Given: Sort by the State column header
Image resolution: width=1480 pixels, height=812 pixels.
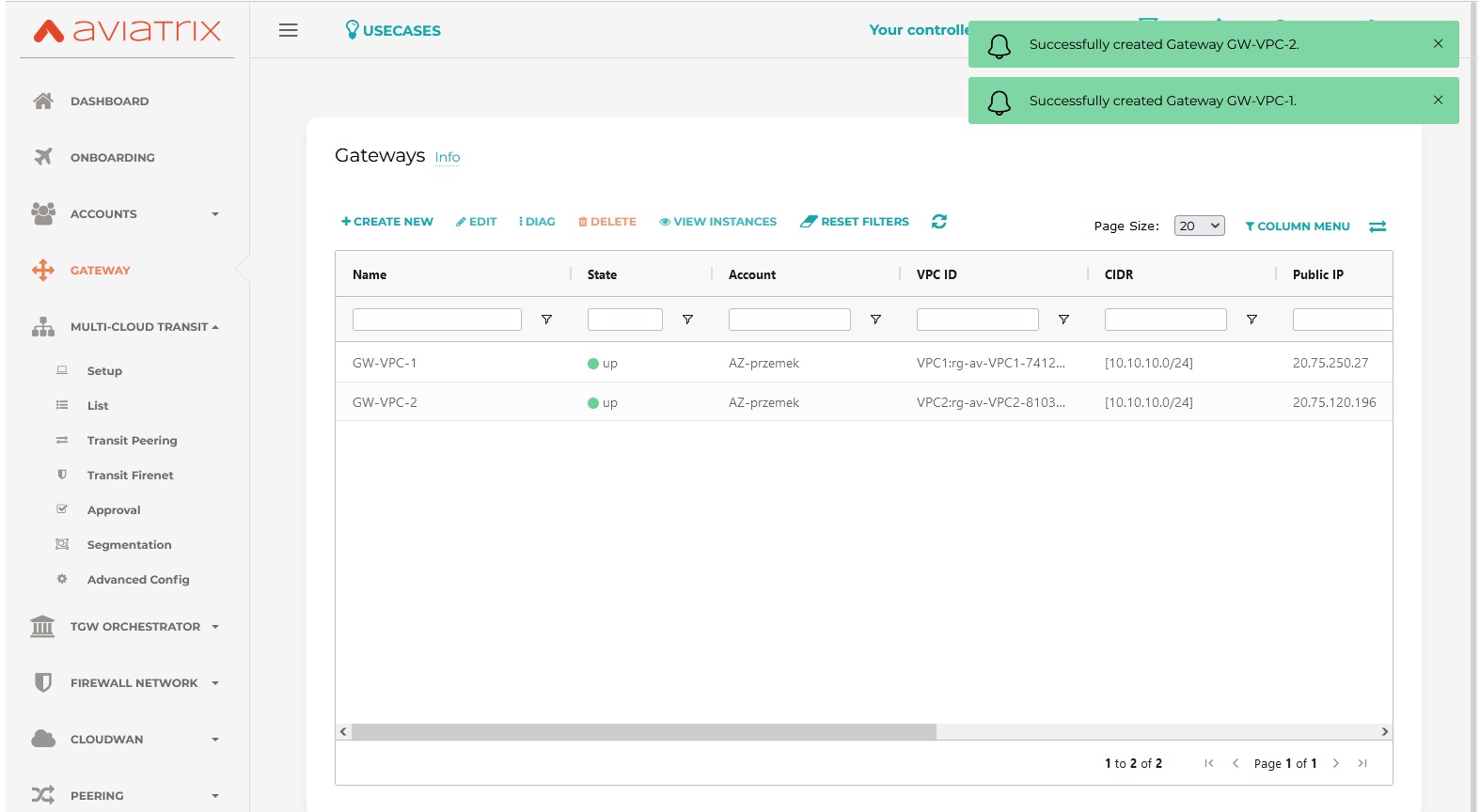Looking at the screenshot, I should pos(602,274).
